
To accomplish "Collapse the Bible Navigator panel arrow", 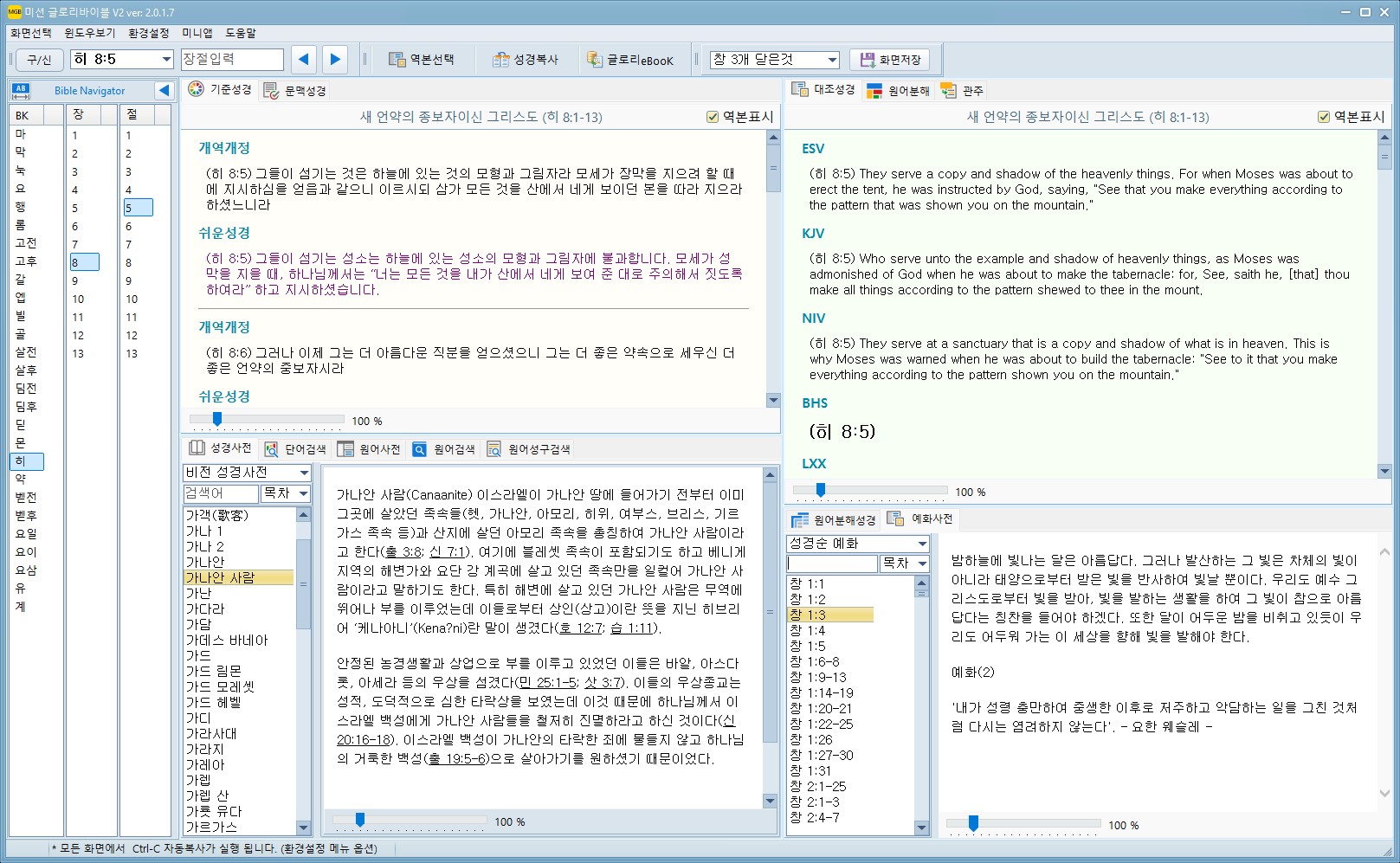I will tap(164, 90).
